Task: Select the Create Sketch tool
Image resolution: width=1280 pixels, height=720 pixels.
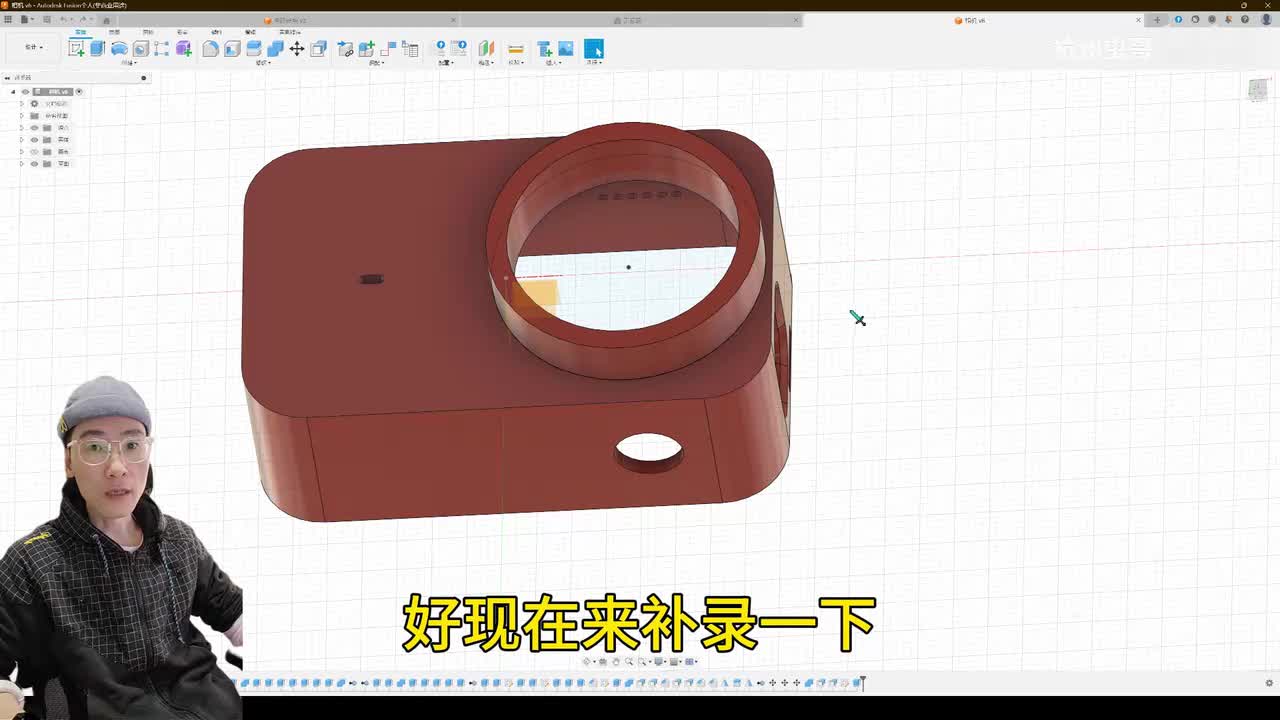Action: [x=76, y=48]
